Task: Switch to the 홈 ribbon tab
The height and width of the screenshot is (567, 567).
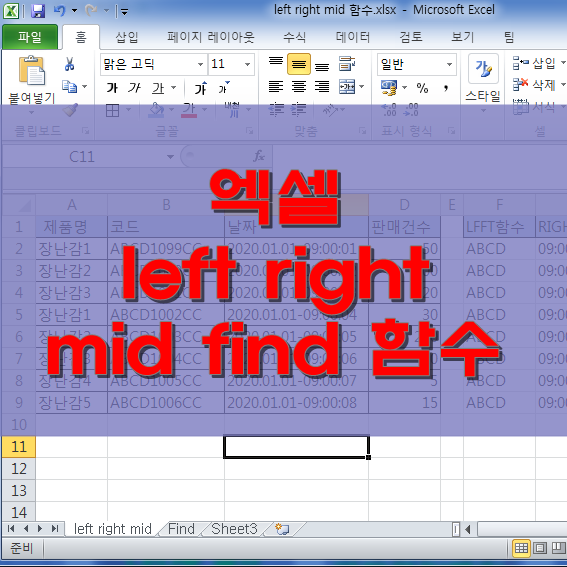Action: pyautogui.click(x=81, y=37)
